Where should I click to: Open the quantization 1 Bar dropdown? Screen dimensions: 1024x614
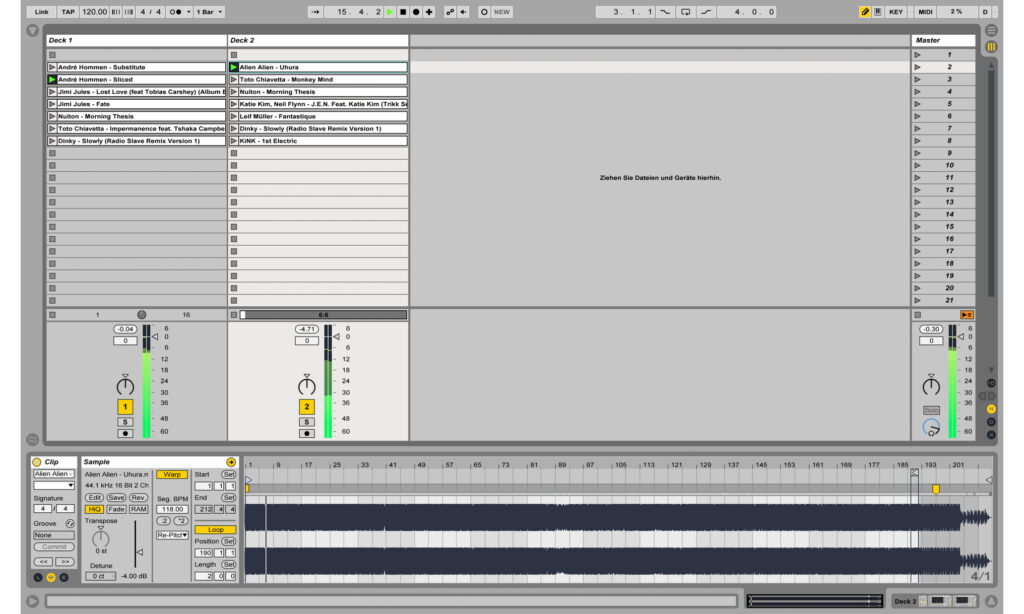point(210,12)
